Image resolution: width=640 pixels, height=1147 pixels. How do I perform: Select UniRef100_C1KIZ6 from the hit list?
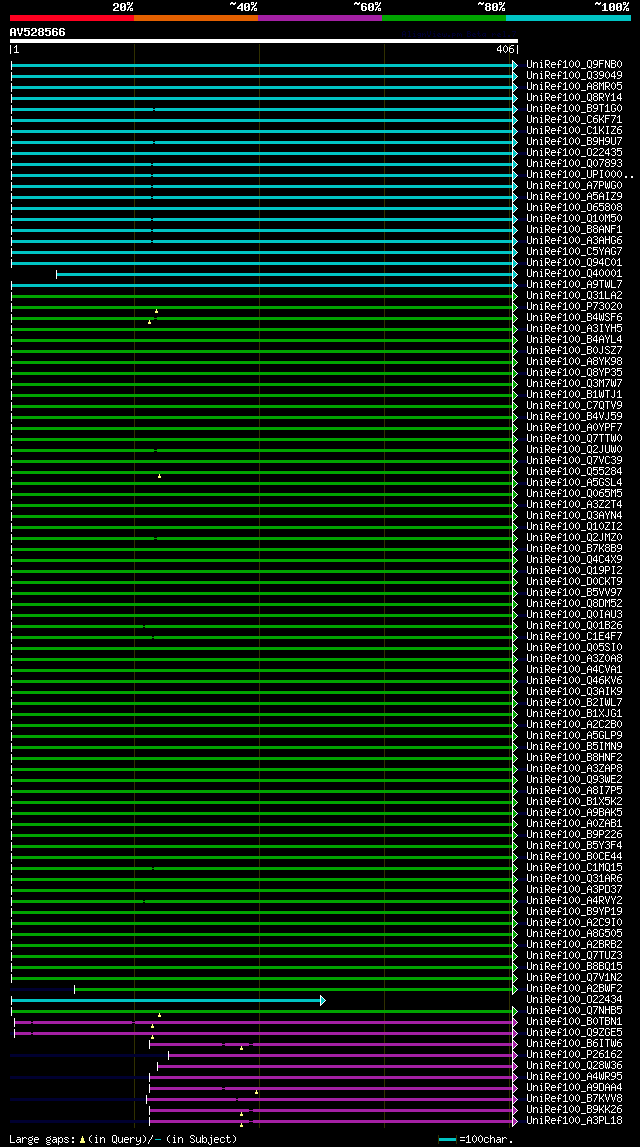[x=574, y=130]
